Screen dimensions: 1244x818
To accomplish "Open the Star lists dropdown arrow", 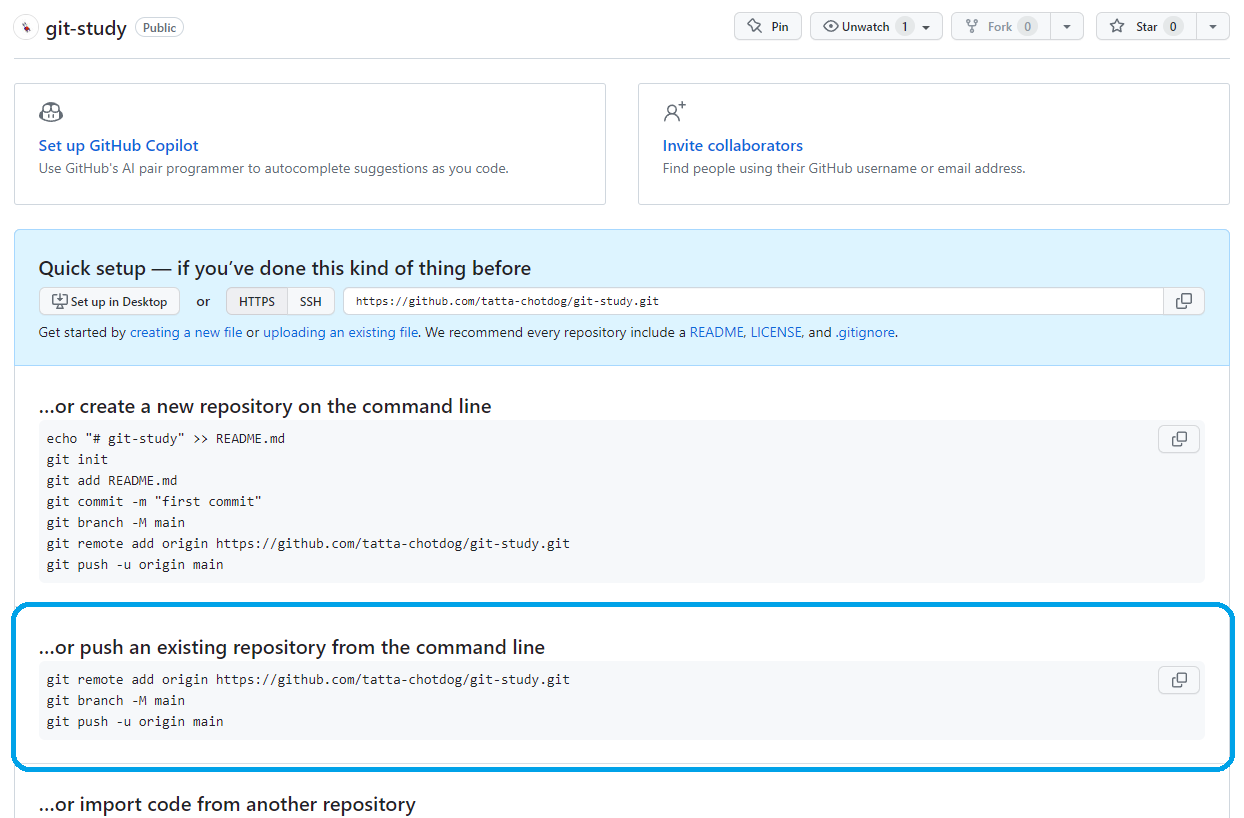I will pos(1213,26).
